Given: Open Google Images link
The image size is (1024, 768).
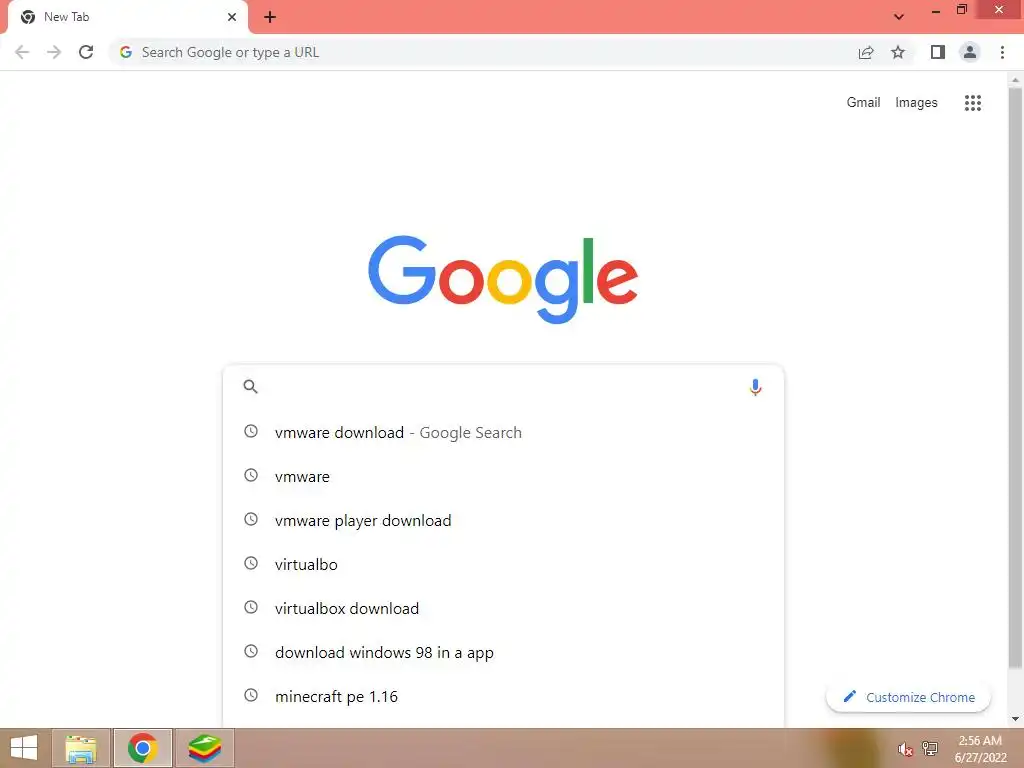Looking at the screenshot, I should (916, 103).
